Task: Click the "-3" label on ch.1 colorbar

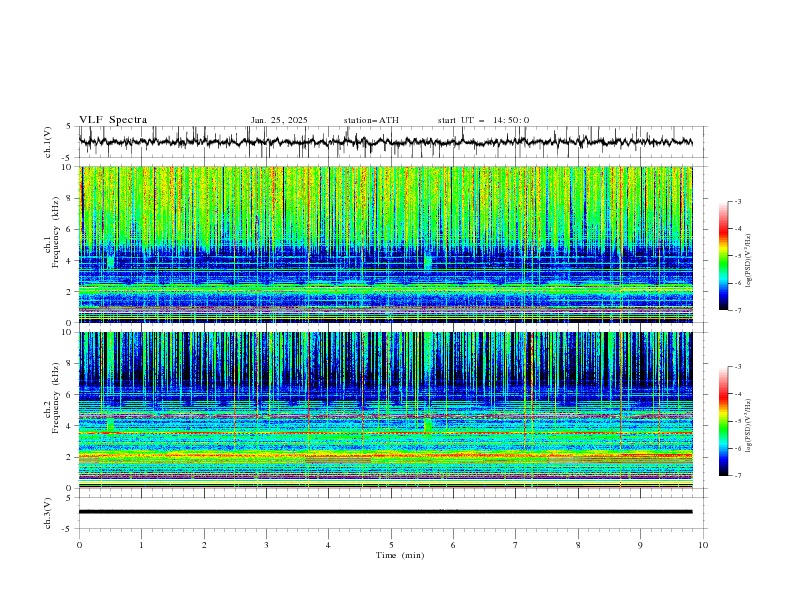Action: pos(737,201)
